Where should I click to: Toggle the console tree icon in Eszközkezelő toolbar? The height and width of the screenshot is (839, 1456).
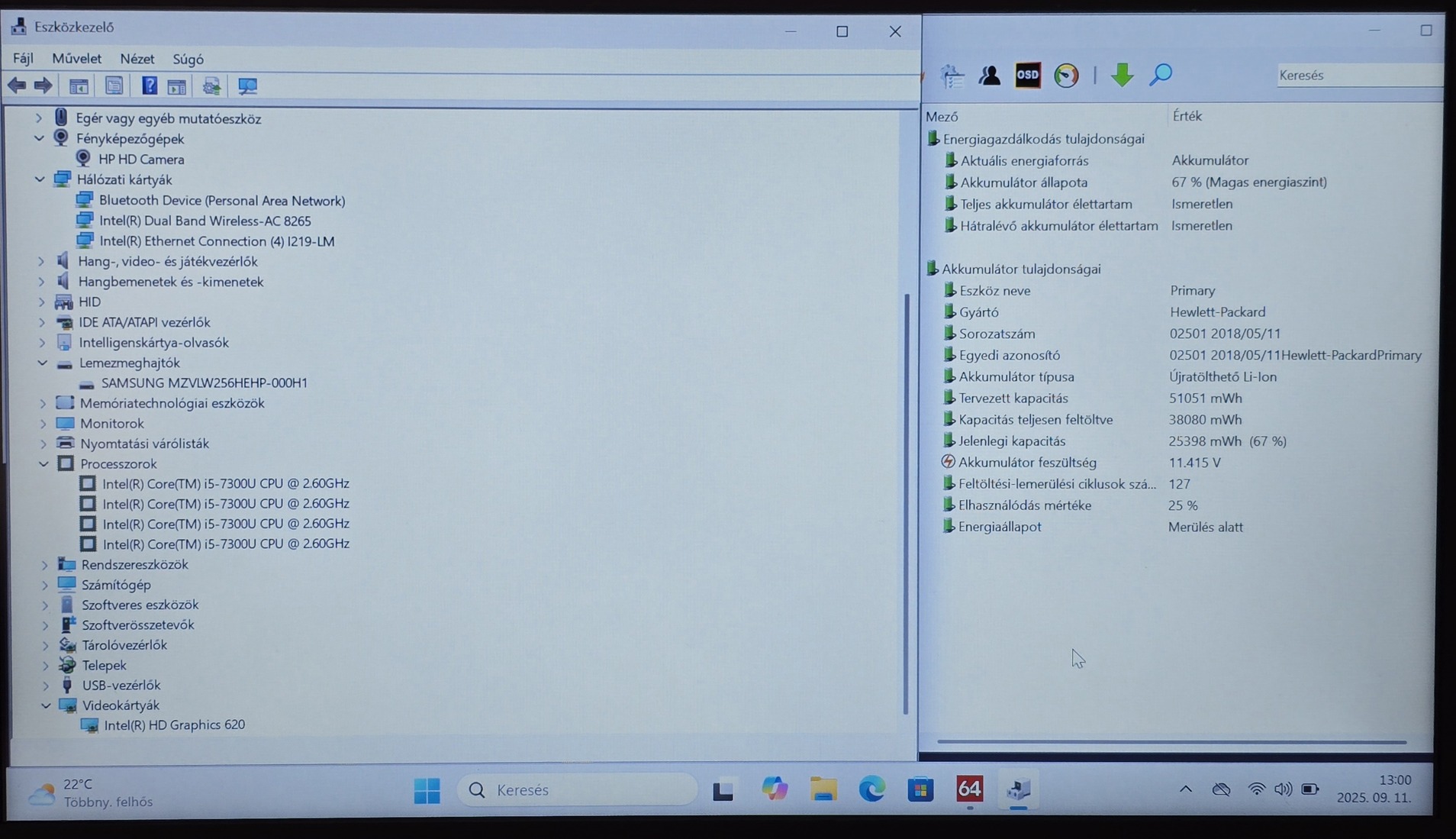click(79, 86)
